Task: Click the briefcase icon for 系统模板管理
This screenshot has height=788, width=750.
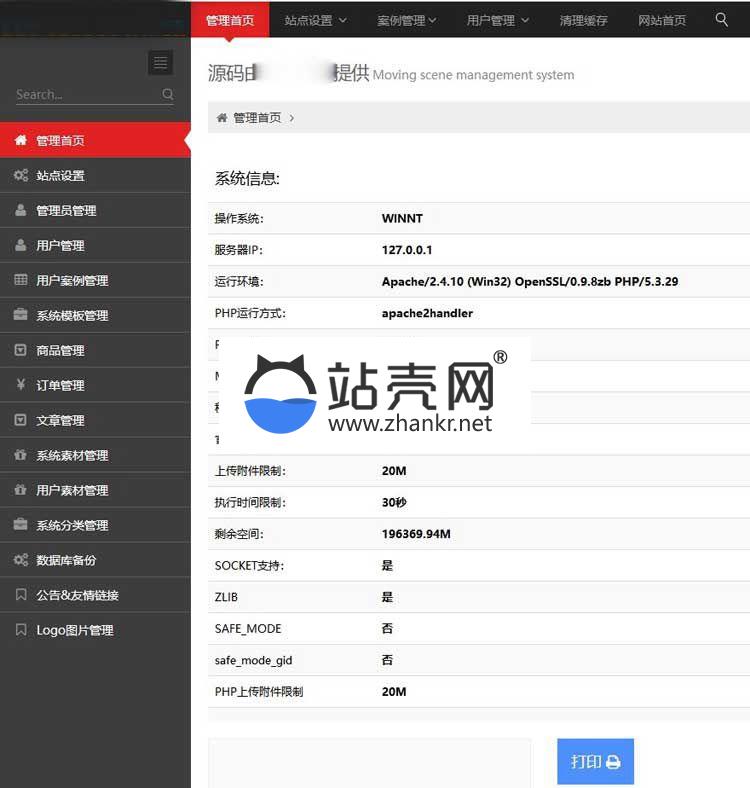Action: (x=21, y=315)
